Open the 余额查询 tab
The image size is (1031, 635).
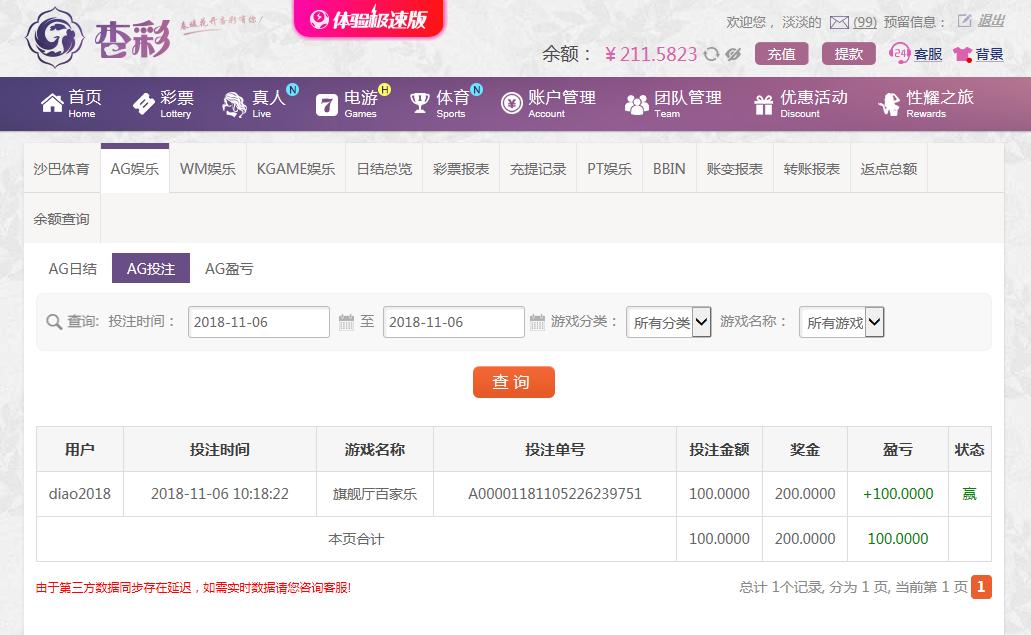coord(62,219)
